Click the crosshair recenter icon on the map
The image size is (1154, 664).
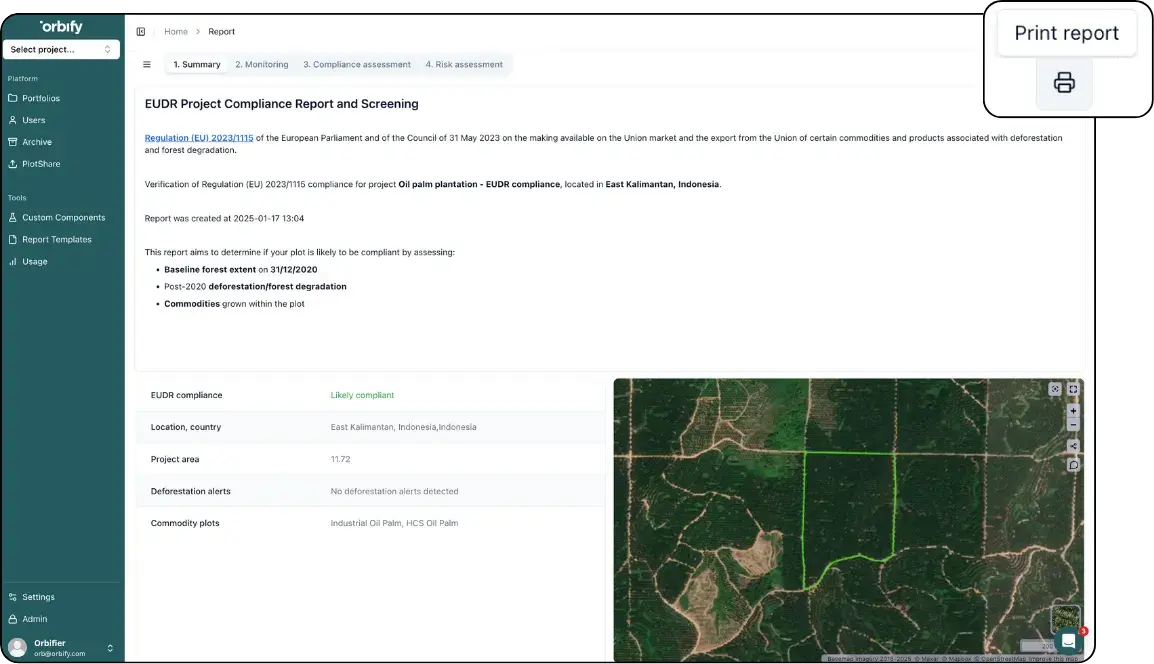[x=1055, y=389]
